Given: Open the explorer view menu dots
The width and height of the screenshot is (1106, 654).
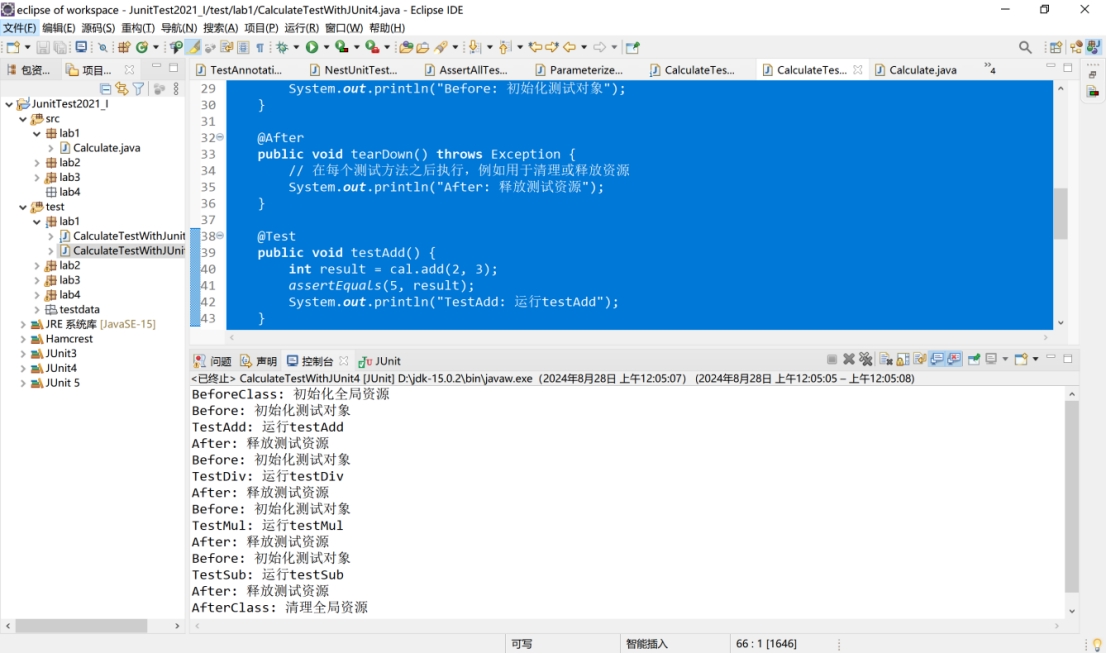Looking at the screenshot, I should click(176, 89).
